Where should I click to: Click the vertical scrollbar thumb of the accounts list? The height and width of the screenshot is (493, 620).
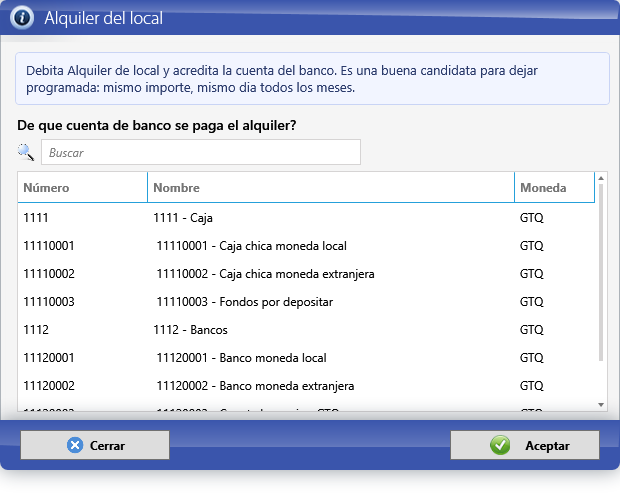(601, 273)
